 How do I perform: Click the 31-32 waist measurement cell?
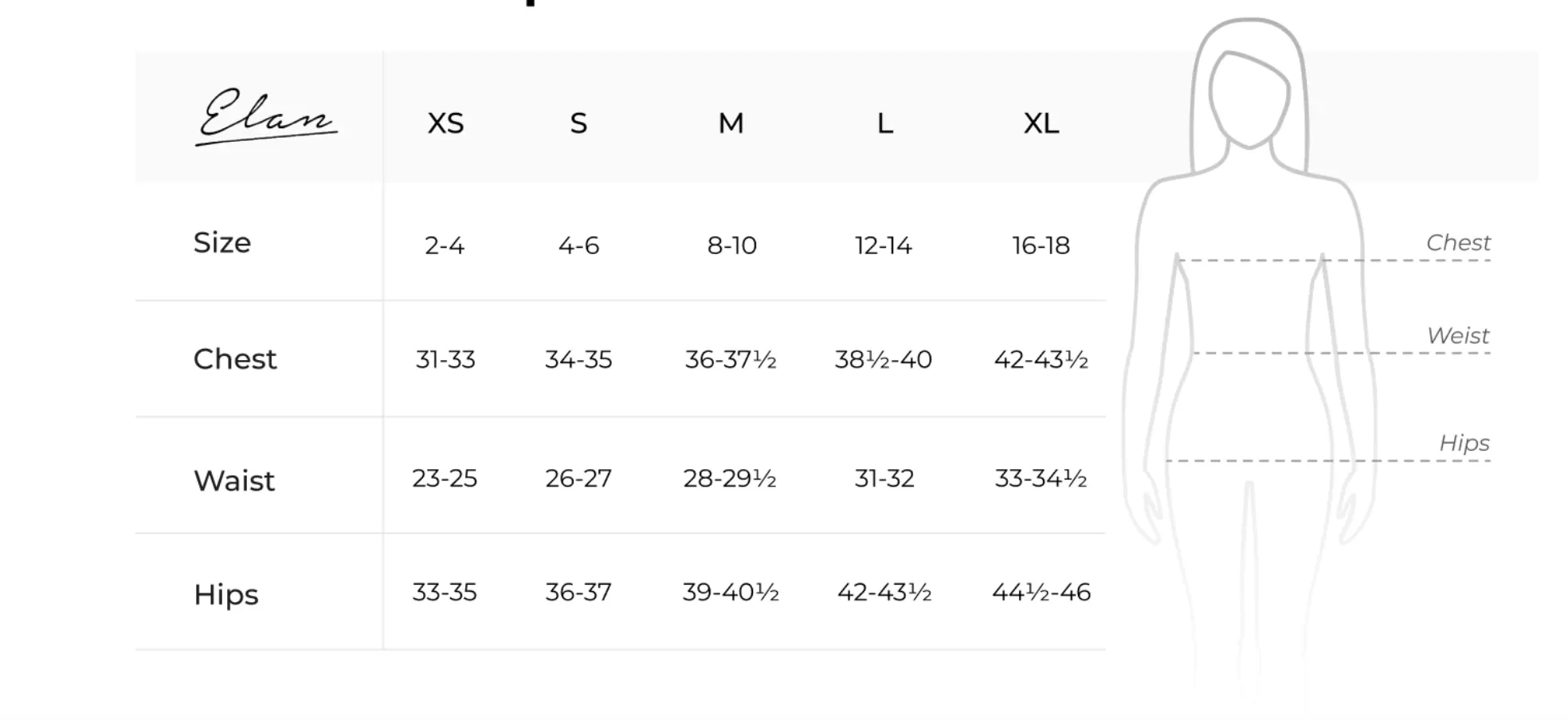coord(884,479)
